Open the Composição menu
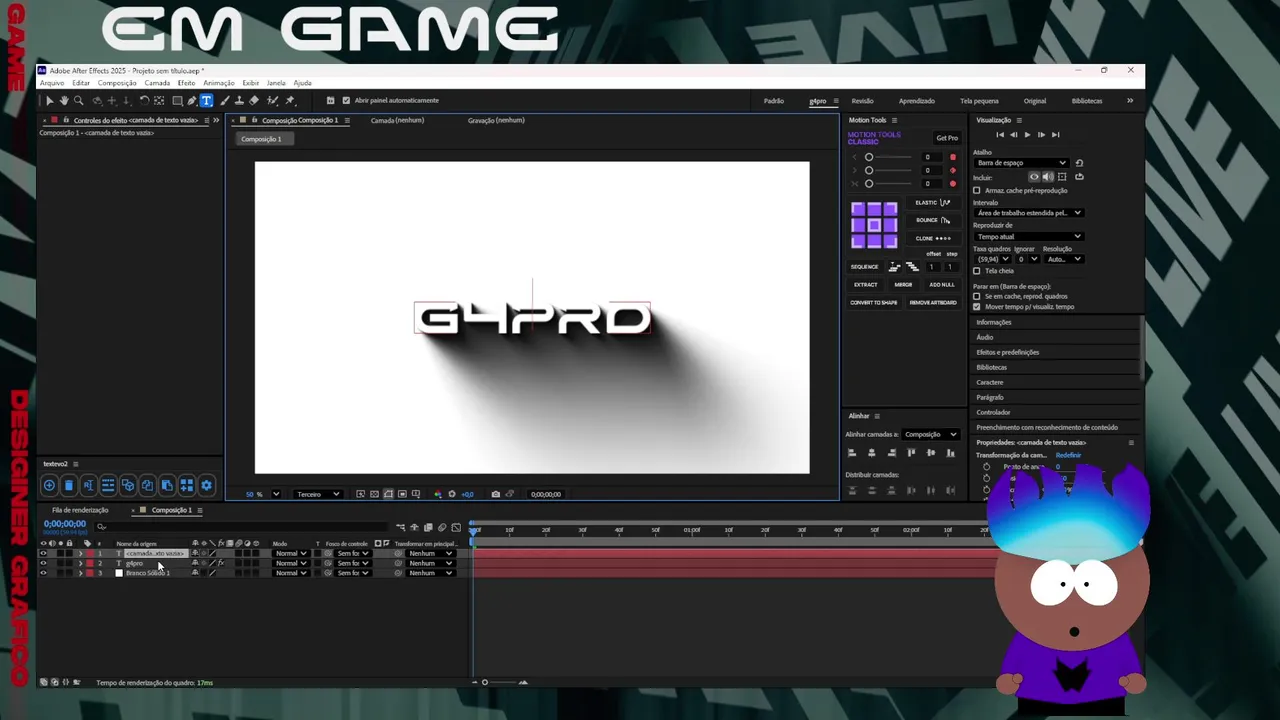This screenshot has height=720, width=1280. [117, 83]
